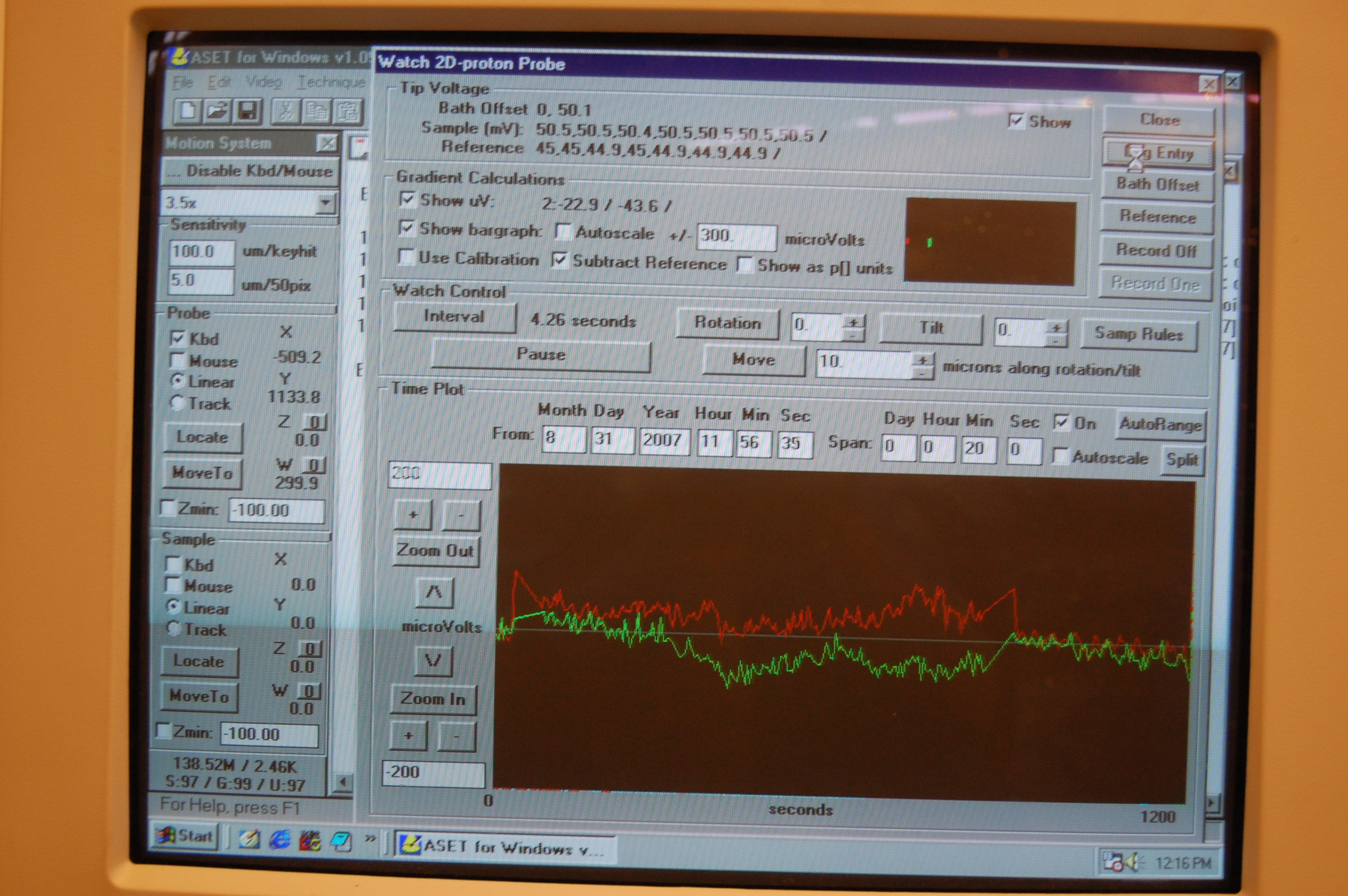Shift plot up with caret button
The image size is (1348, 896).
(x=434, y=592)
